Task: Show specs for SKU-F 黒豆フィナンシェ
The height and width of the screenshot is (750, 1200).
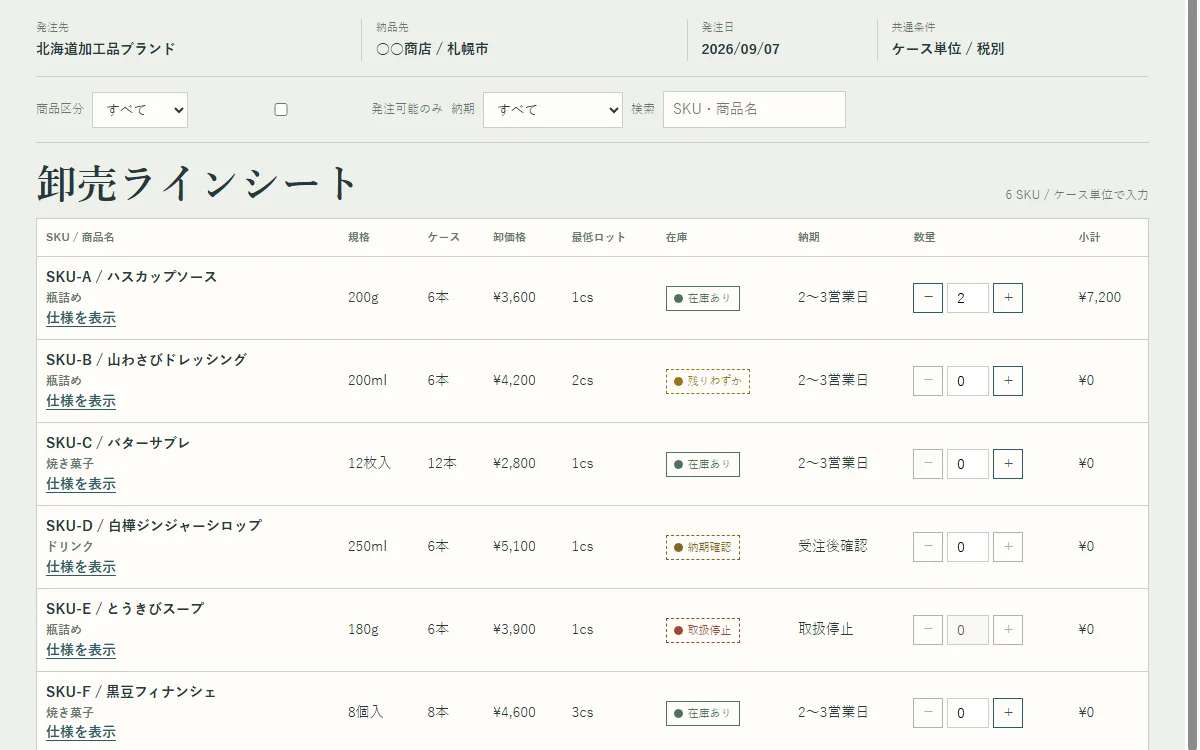Action: tap(81, 733)
